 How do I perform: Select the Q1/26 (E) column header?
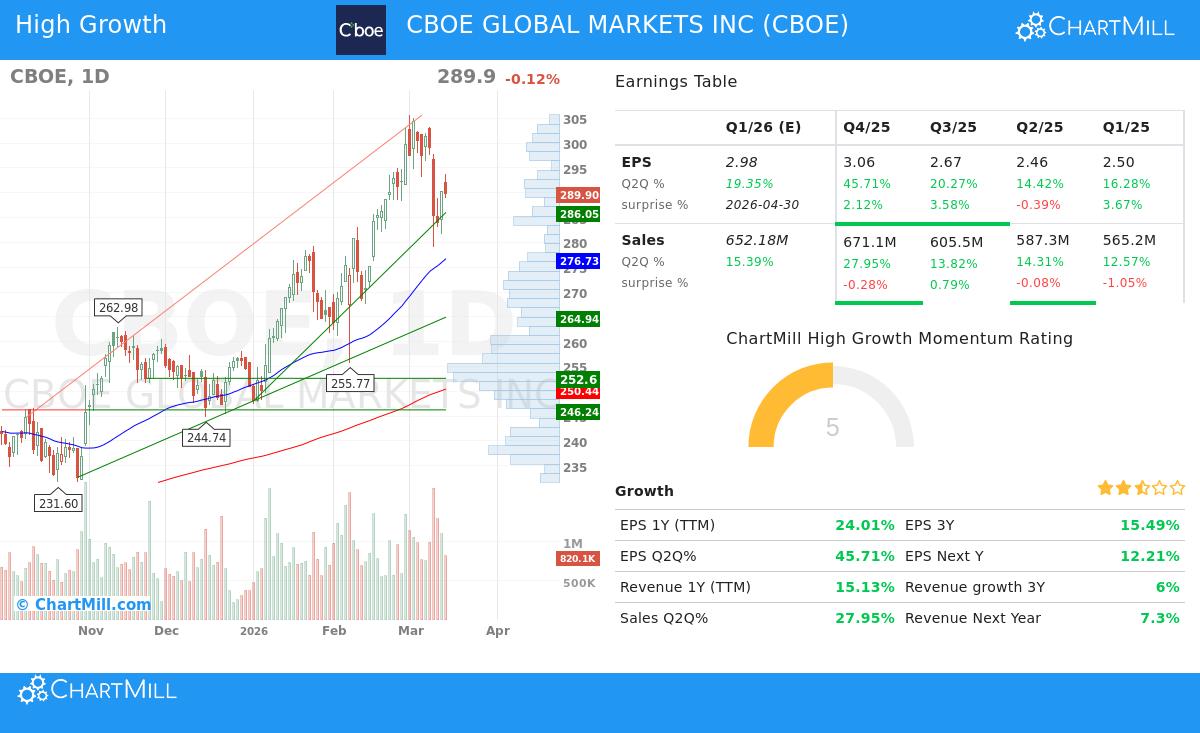[763, 127]
